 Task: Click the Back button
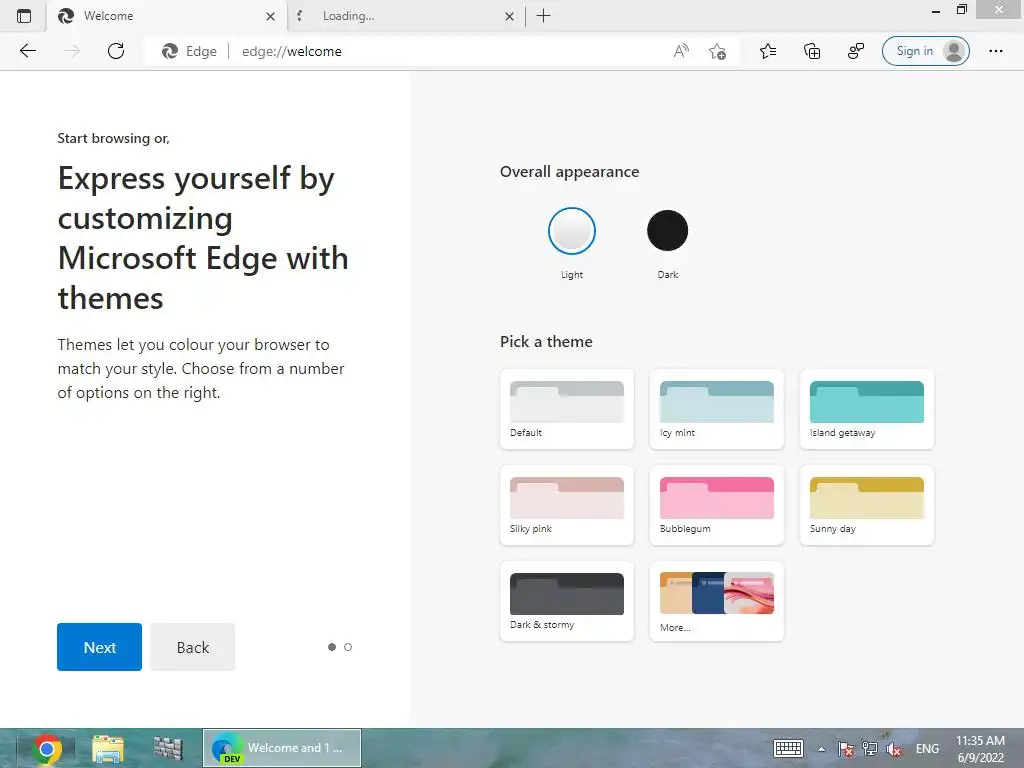pos(193,647)
